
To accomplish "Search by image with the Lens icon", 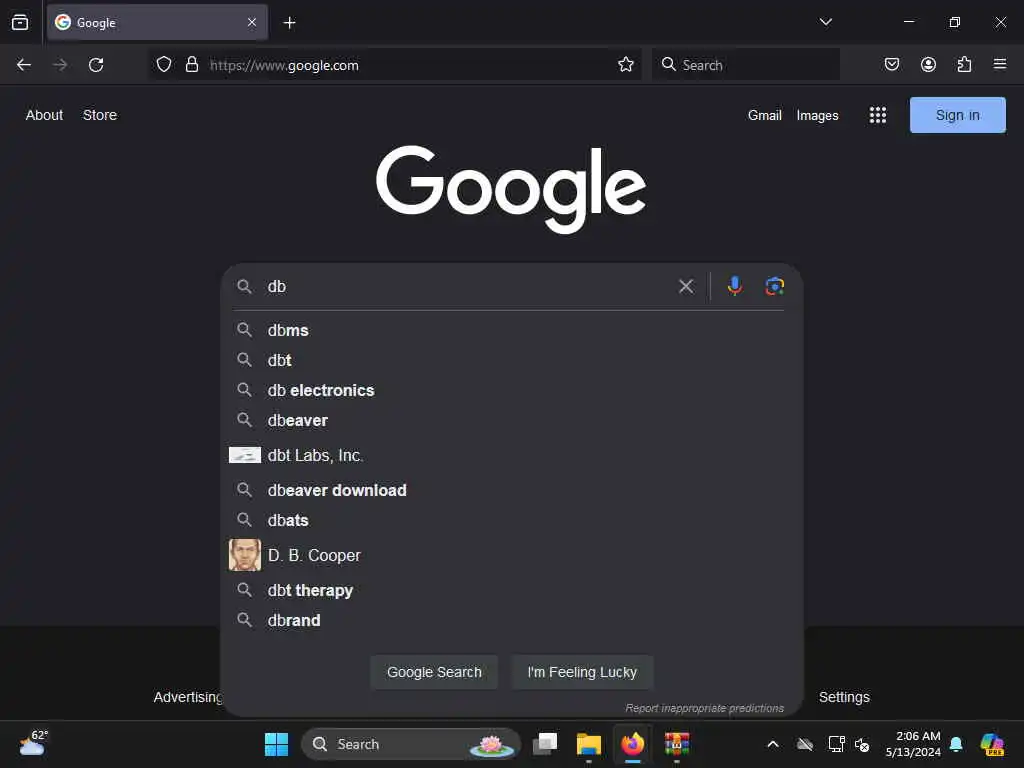I will 775,286.
